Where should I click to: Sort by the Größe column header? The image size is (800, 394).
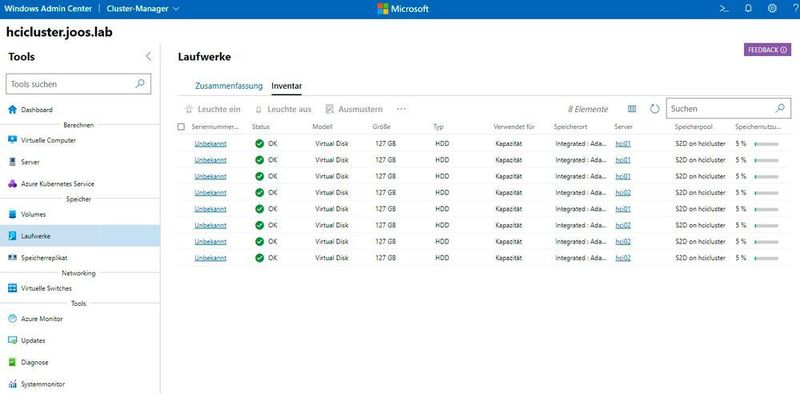(382, 127)
